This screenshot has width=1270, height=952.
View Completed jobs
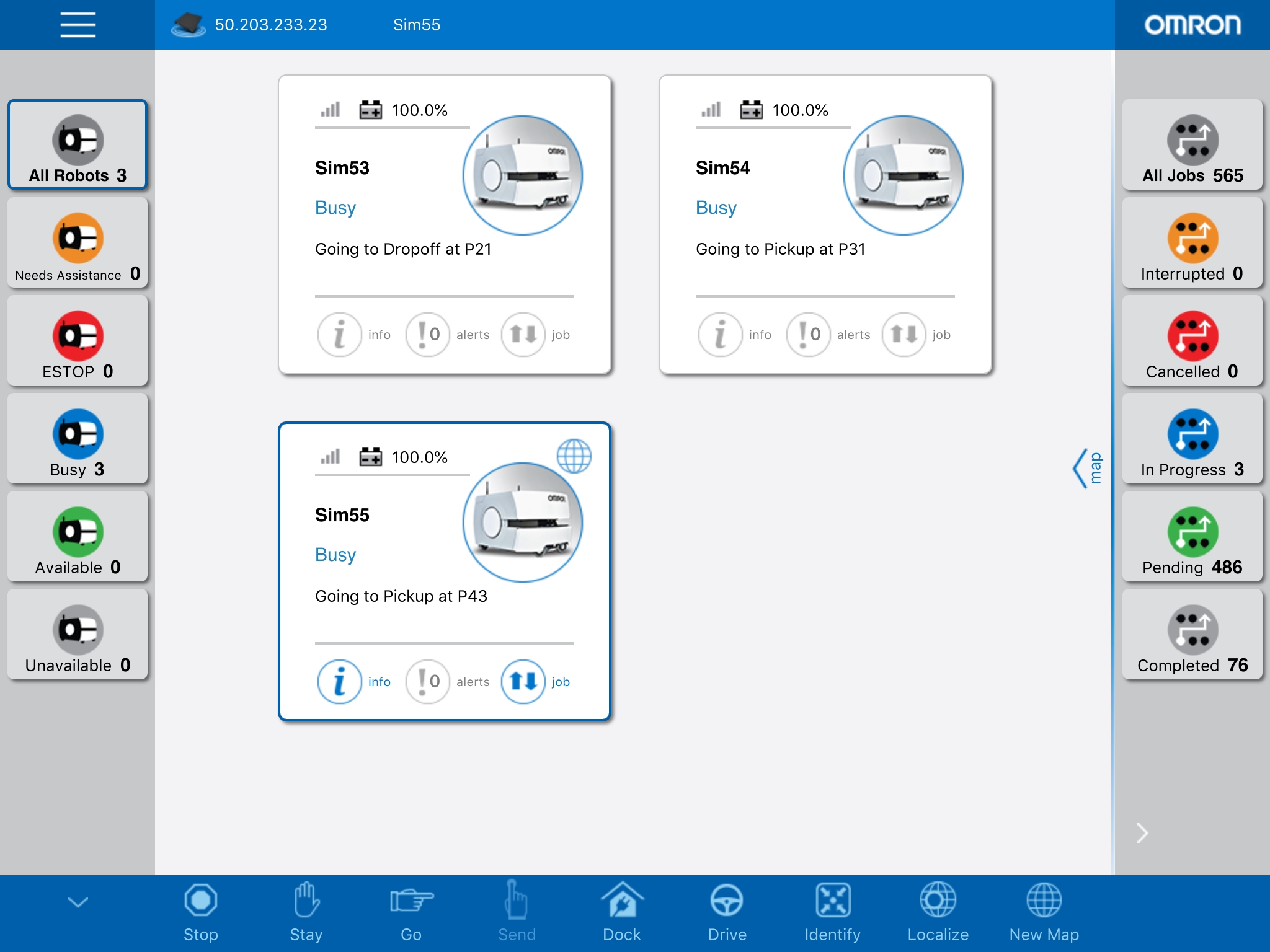1192,634
